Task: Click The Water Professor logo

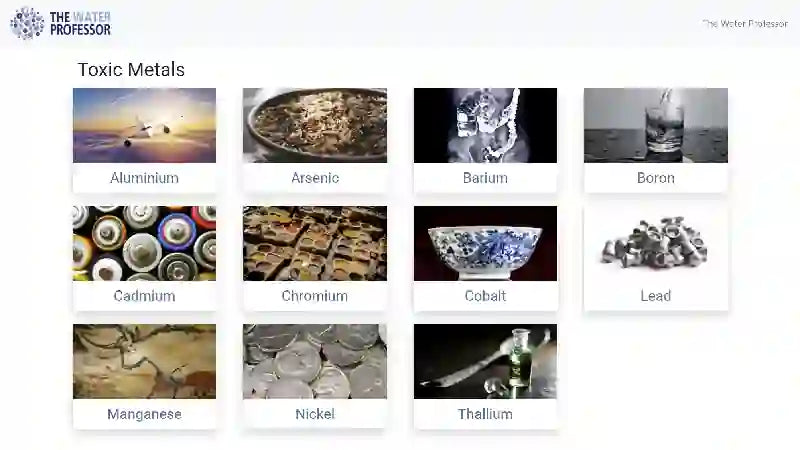Action: [60, 23]
